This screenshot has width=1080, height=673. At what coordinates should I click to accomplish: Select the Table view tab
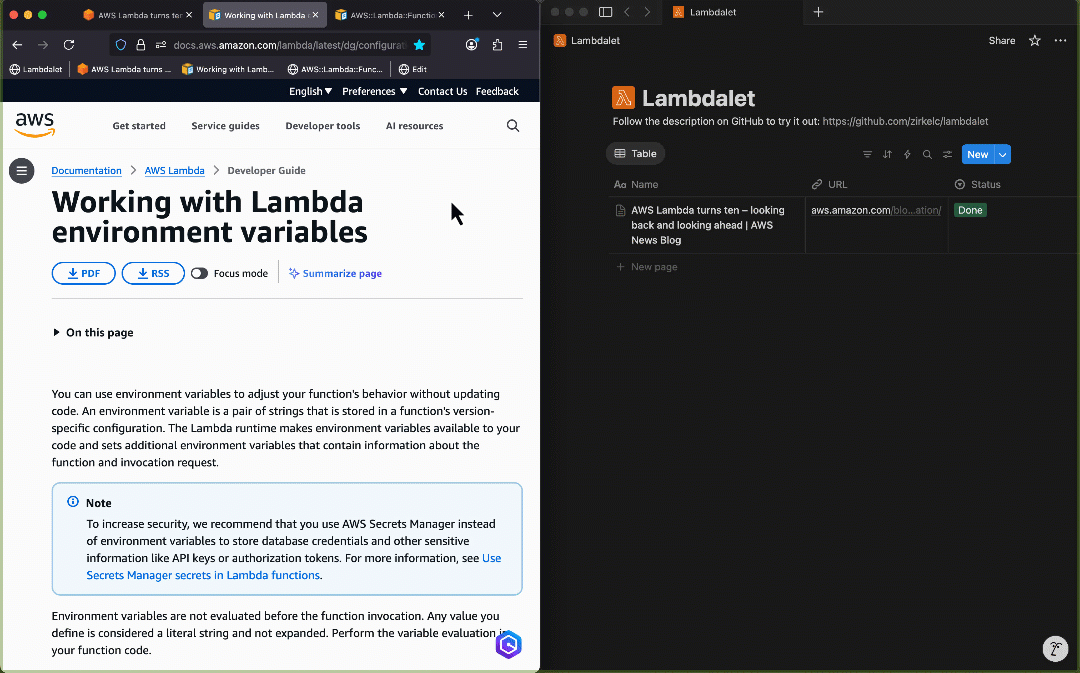[635, 154]
